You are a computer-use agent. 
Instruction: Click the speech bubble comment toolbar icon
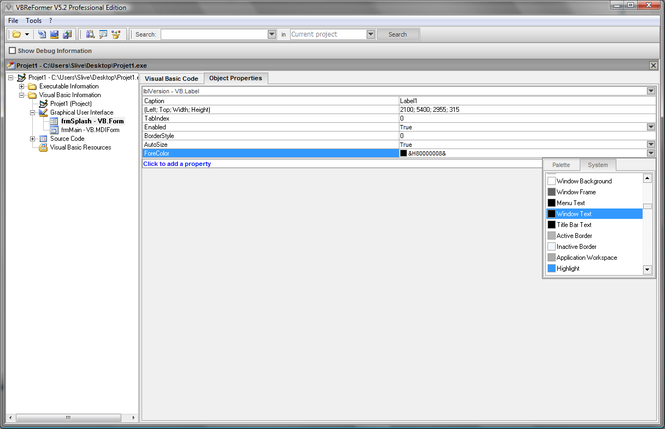tap(103, 34)
